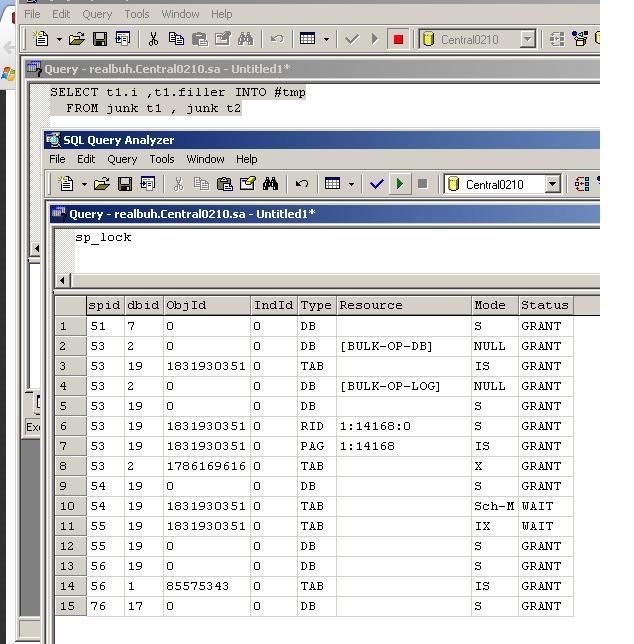Click the Paste clipboard icon in front window
Image resolution: width=634 pixels, height=644 pixels.
tap(224, 184)
